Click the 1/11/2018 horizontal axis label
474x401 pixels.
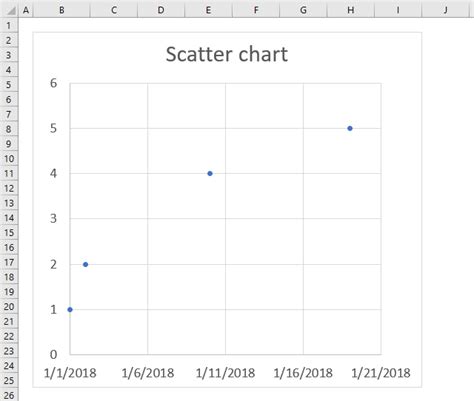click(x=225, y=373)
